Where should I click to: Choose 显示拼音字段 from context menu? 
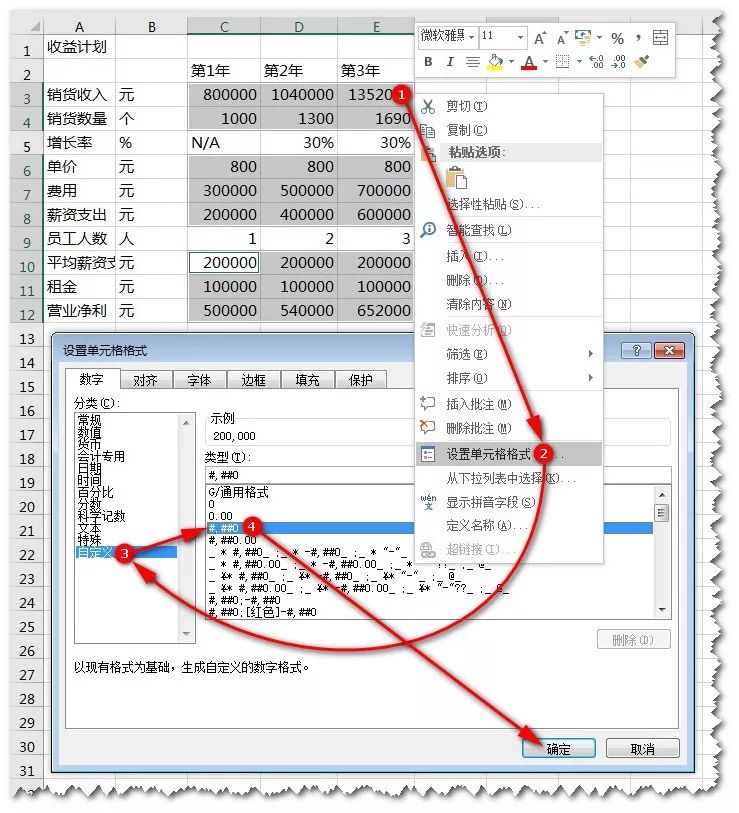(509, 502)
